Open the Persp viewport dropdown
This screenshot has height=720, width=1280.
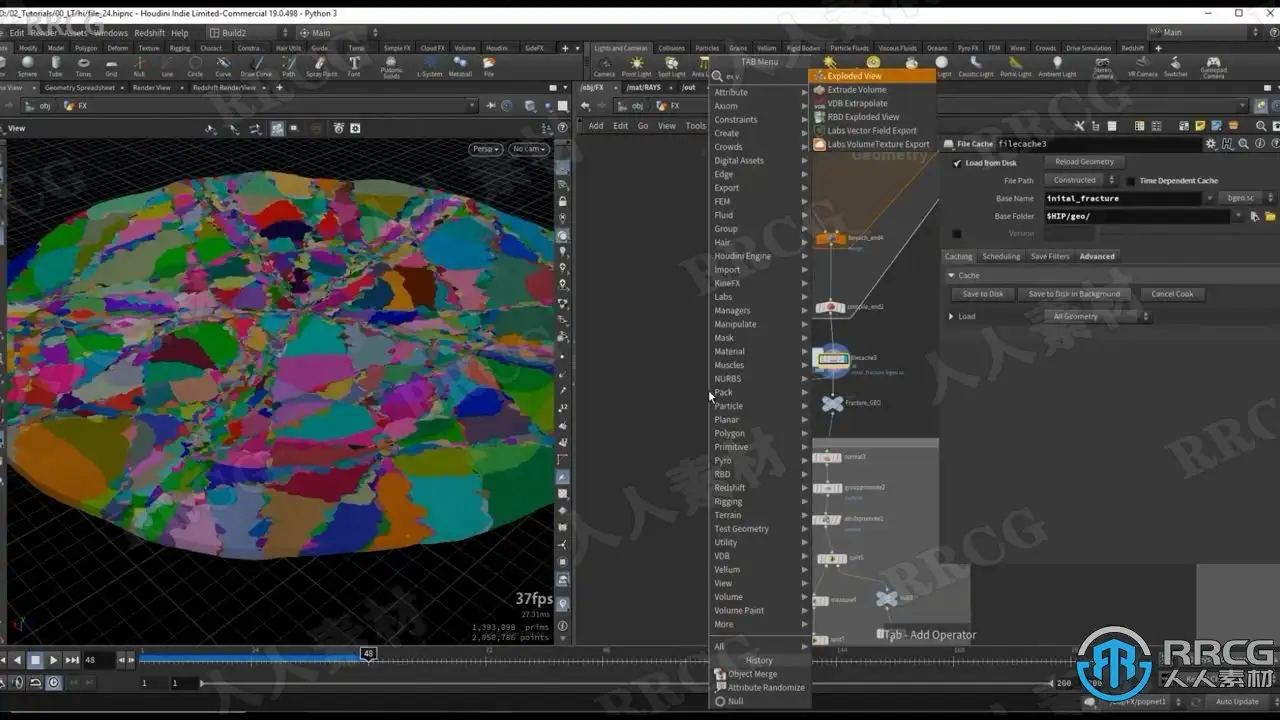485,149
